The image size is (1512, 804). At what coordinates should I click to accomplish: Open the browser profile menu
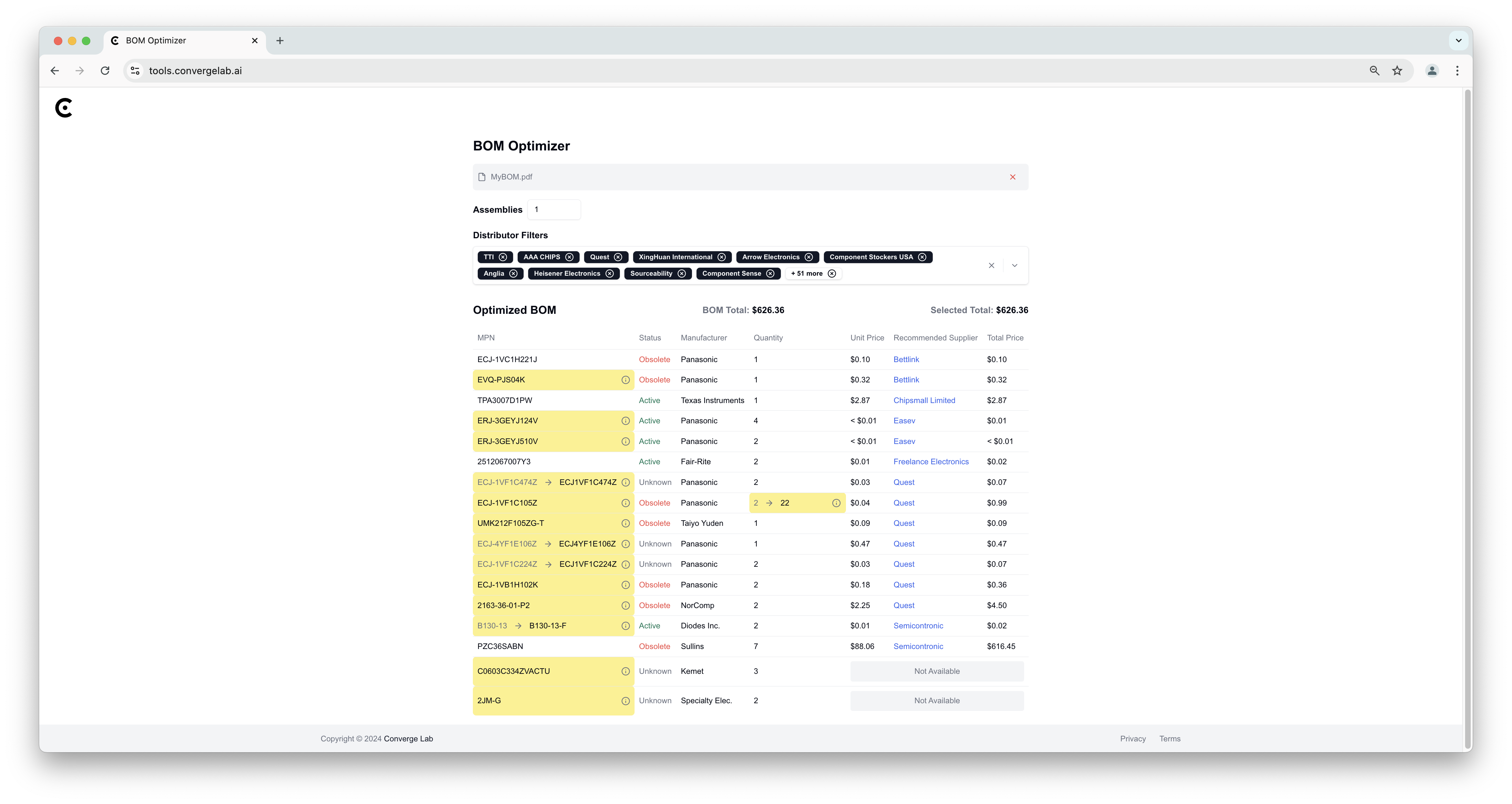pyautogui.click(x=1431, y=70)
